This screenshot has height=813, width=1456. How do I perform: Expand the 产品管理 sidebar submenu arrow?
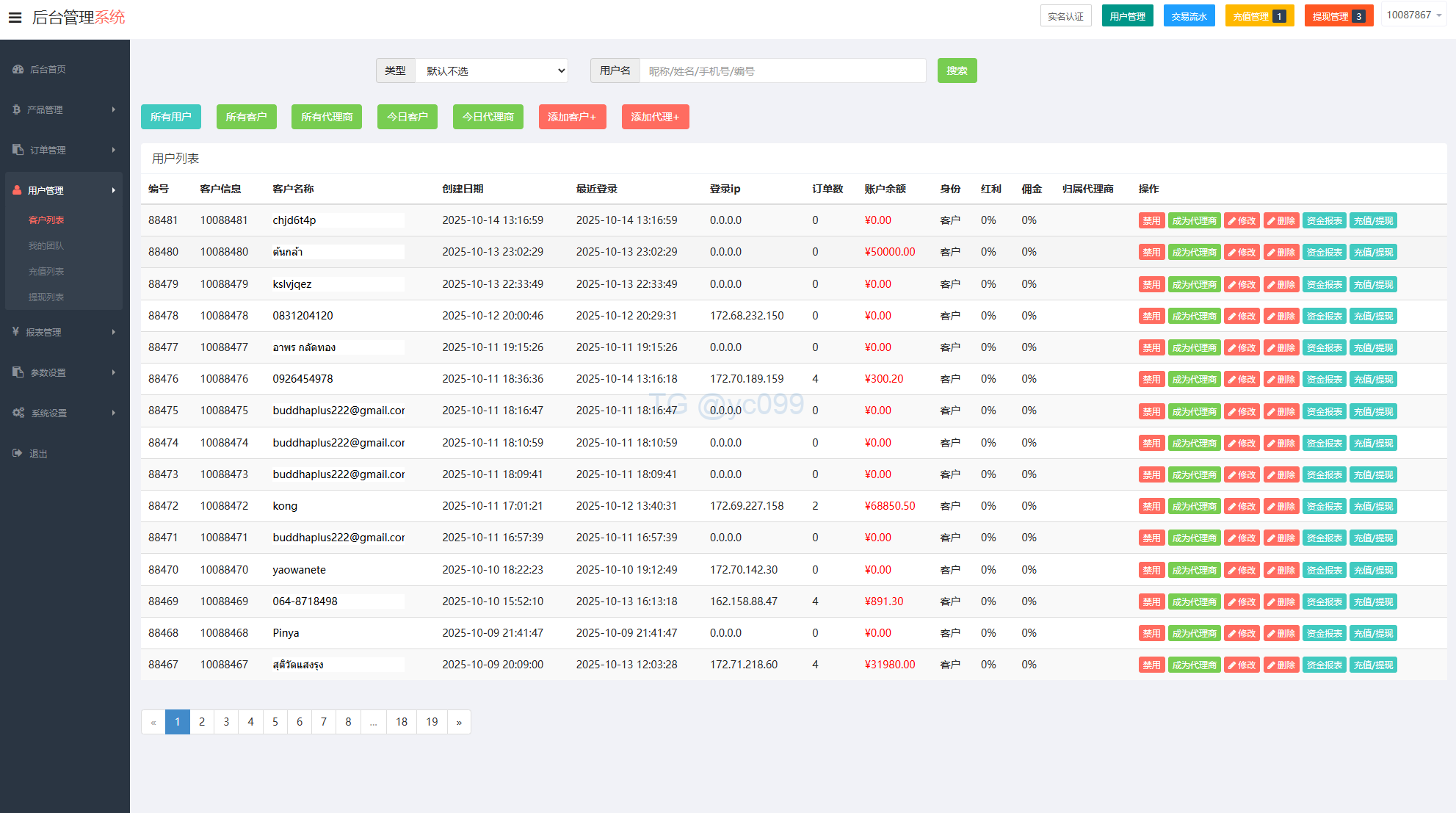click(113, 109)
